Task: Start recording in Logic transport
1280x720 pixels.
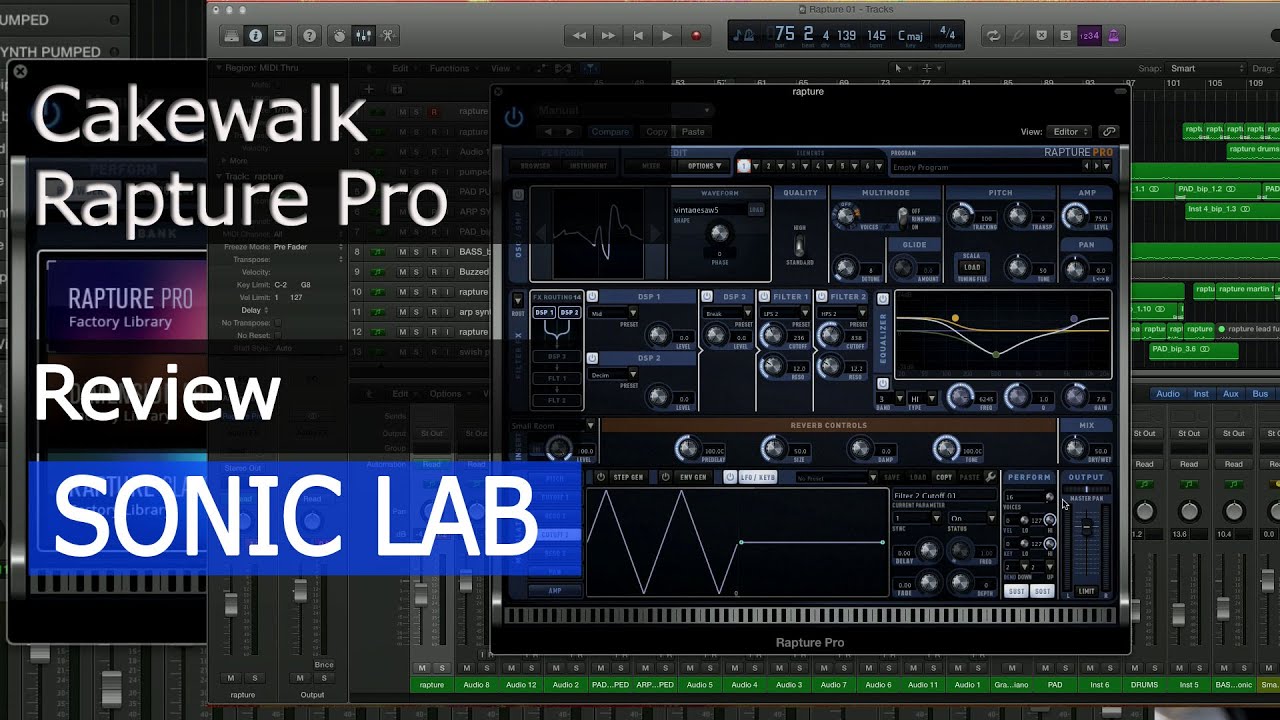Action: click(x=696, y=36)
